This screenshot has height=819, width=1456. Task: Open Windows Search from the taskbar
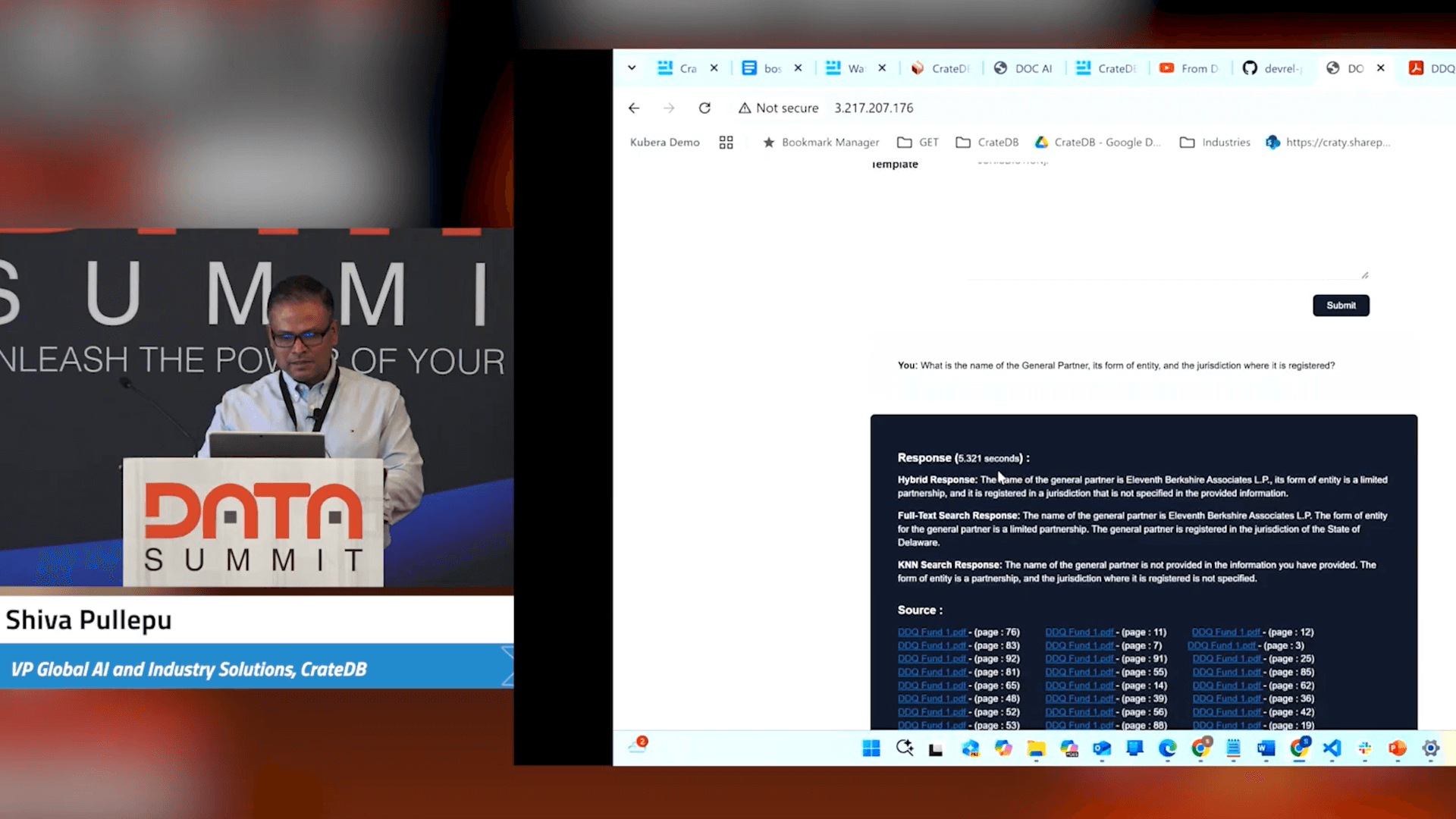click(x=905, y=748)
